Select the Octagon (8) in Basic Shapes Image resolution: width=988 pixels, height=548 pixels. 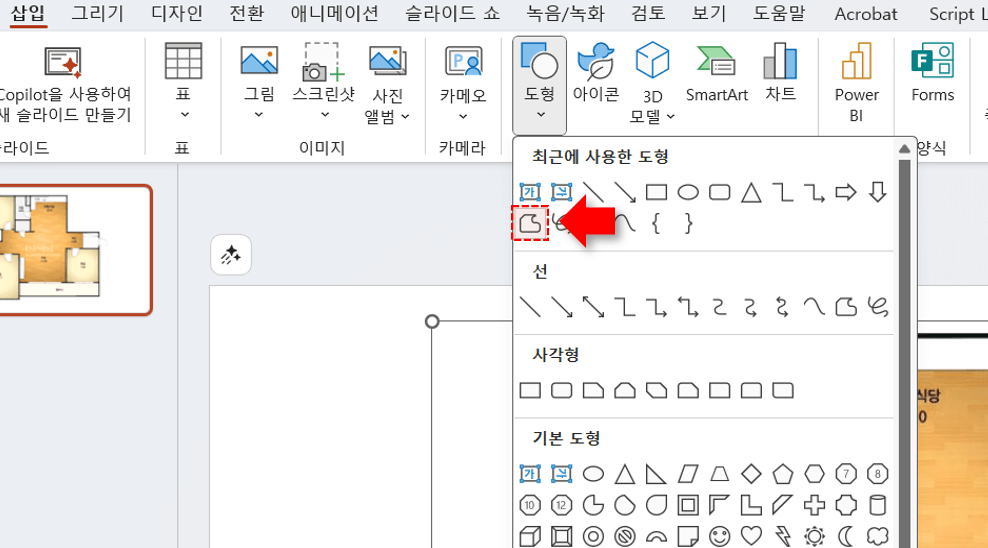pos(877,474)
